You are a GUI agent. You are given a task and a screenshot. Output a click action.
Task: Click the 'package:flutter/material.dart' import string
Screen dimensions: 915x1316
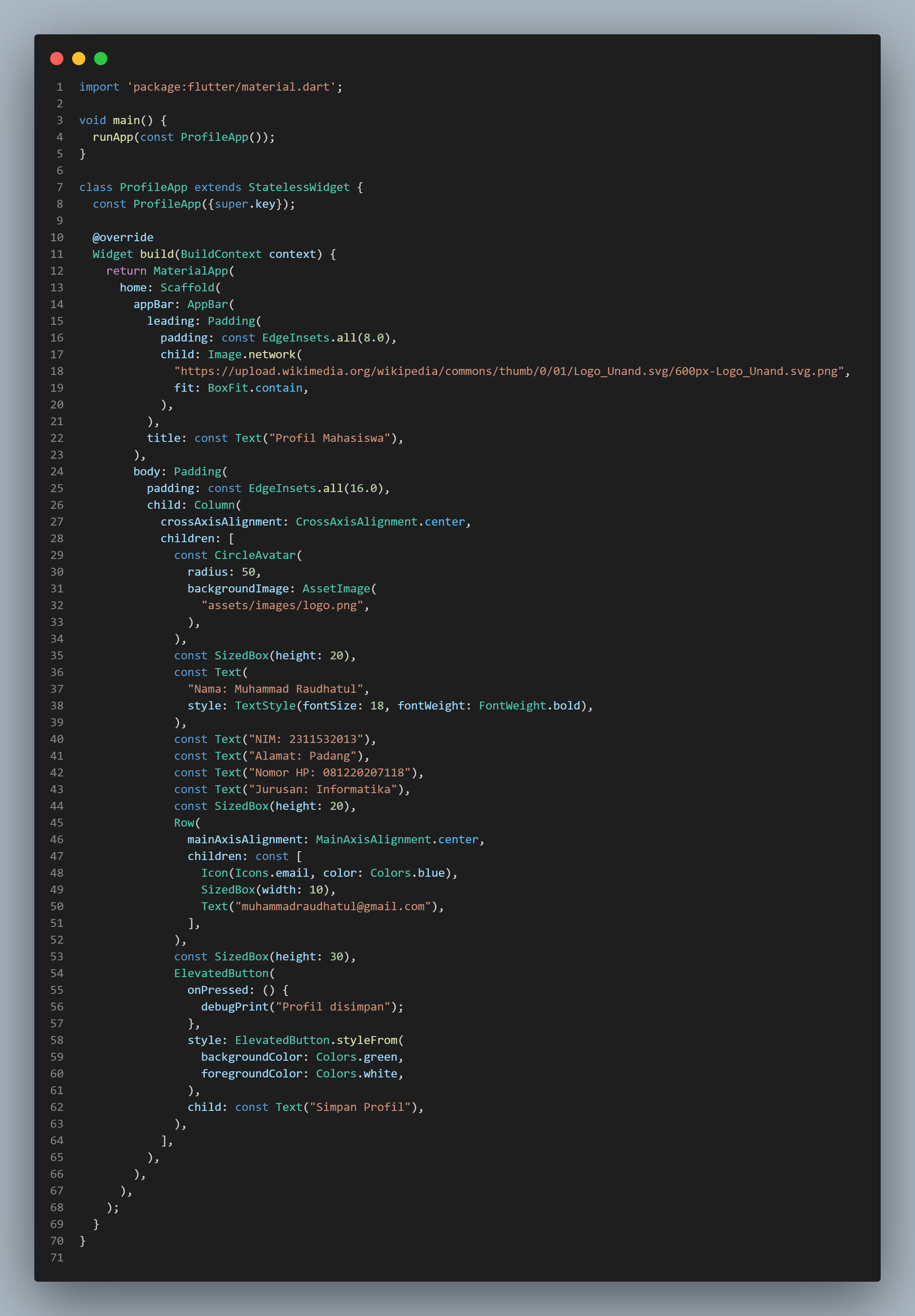click(231, 87)
